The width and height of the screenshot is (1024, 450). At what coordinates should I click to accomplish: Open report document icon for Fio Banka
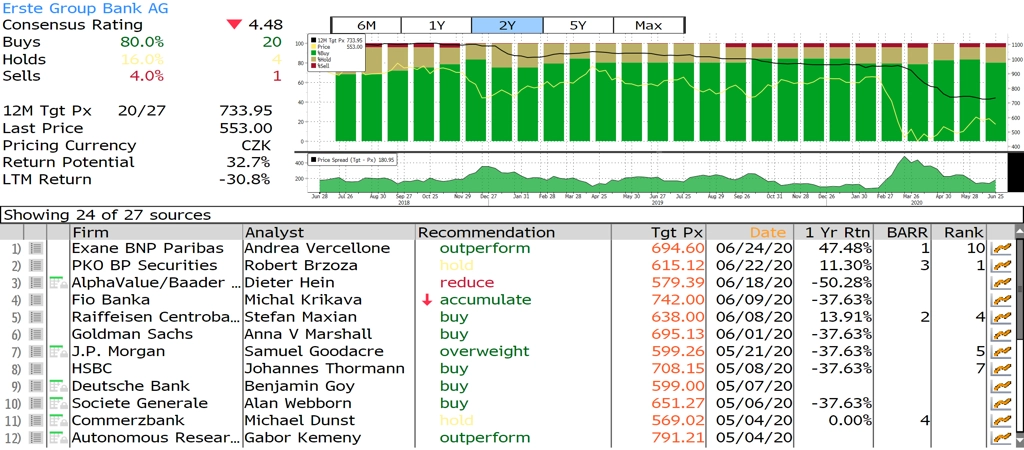tap(35, 300)
